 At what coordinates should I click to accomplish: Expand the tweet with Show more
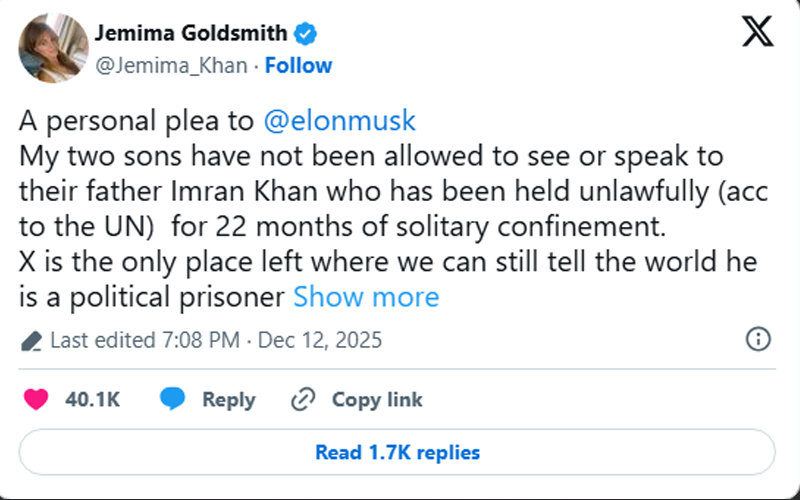point(366,297)
